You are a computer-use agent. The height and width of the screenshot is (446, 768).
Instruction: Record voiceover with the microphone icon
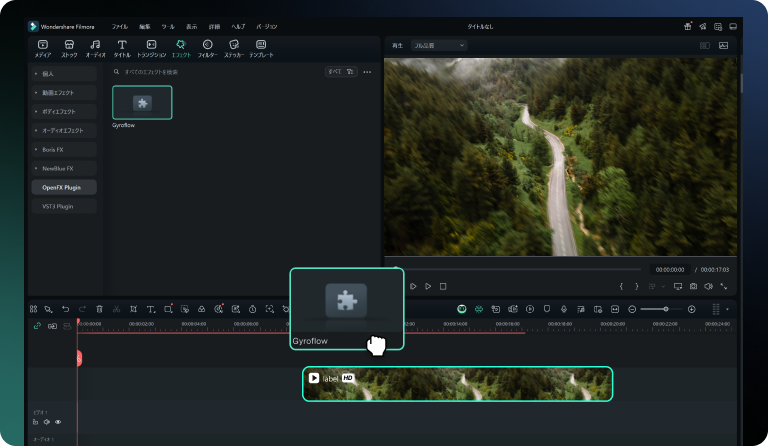564,309
